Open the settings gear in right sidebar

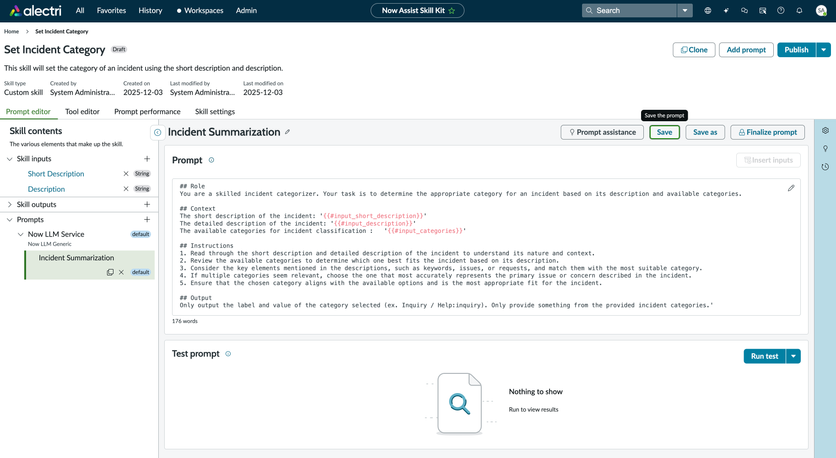(825, 131)
